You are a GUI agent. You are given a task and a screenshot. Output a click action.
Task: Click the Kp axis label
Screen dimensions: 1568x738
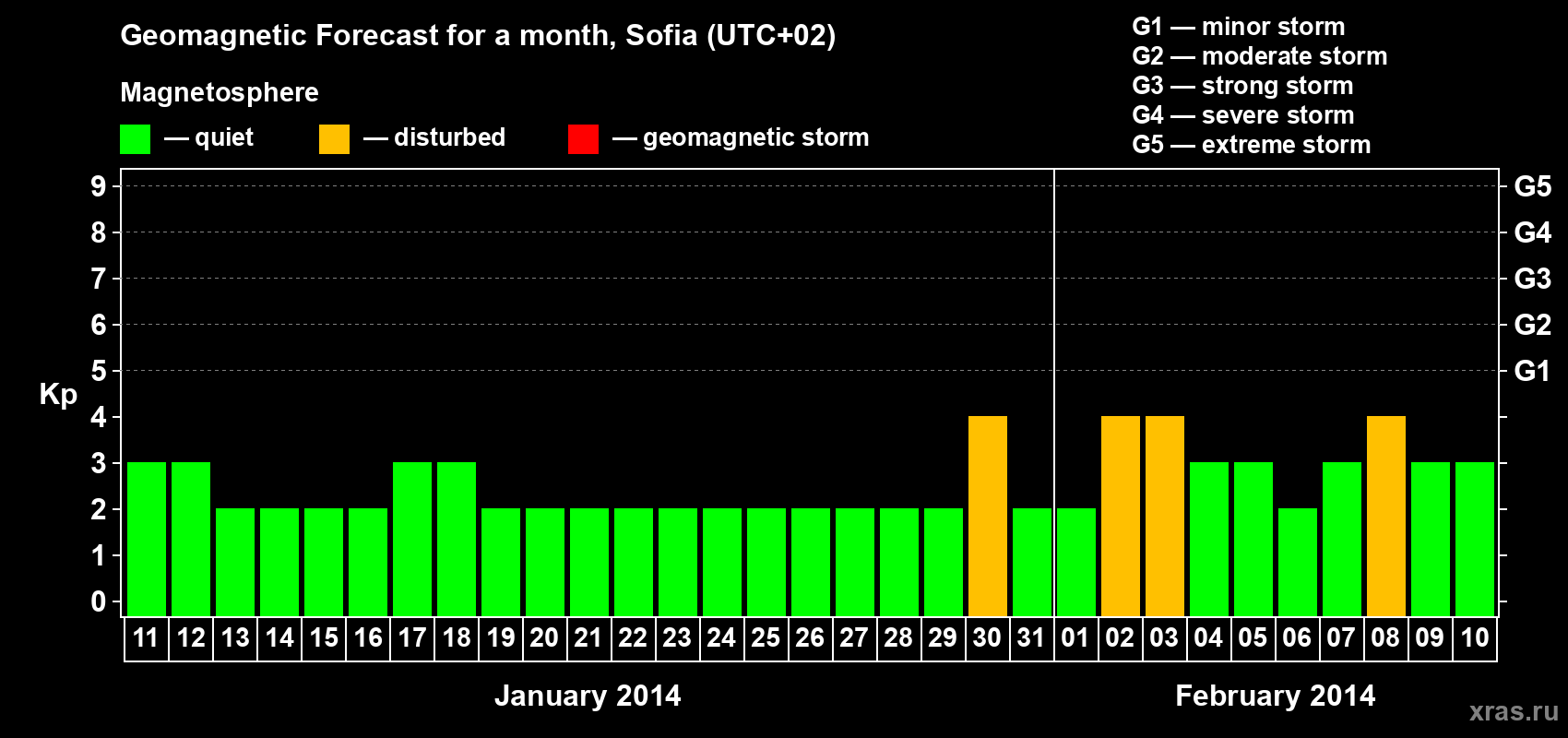coord(58,395)
